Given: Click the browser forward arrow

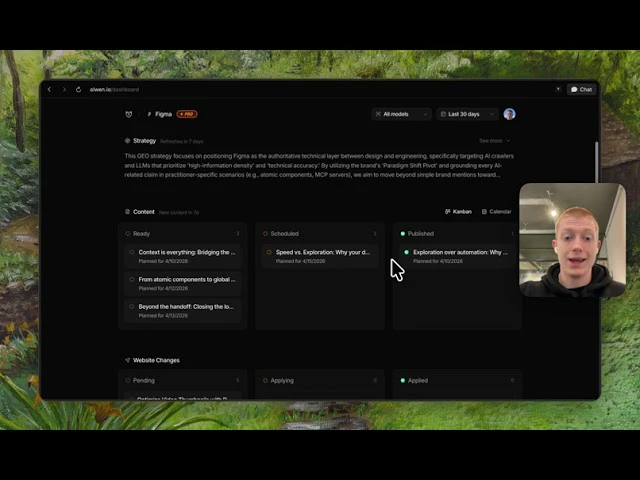Looking at the screenshot, I should (64, 89).
